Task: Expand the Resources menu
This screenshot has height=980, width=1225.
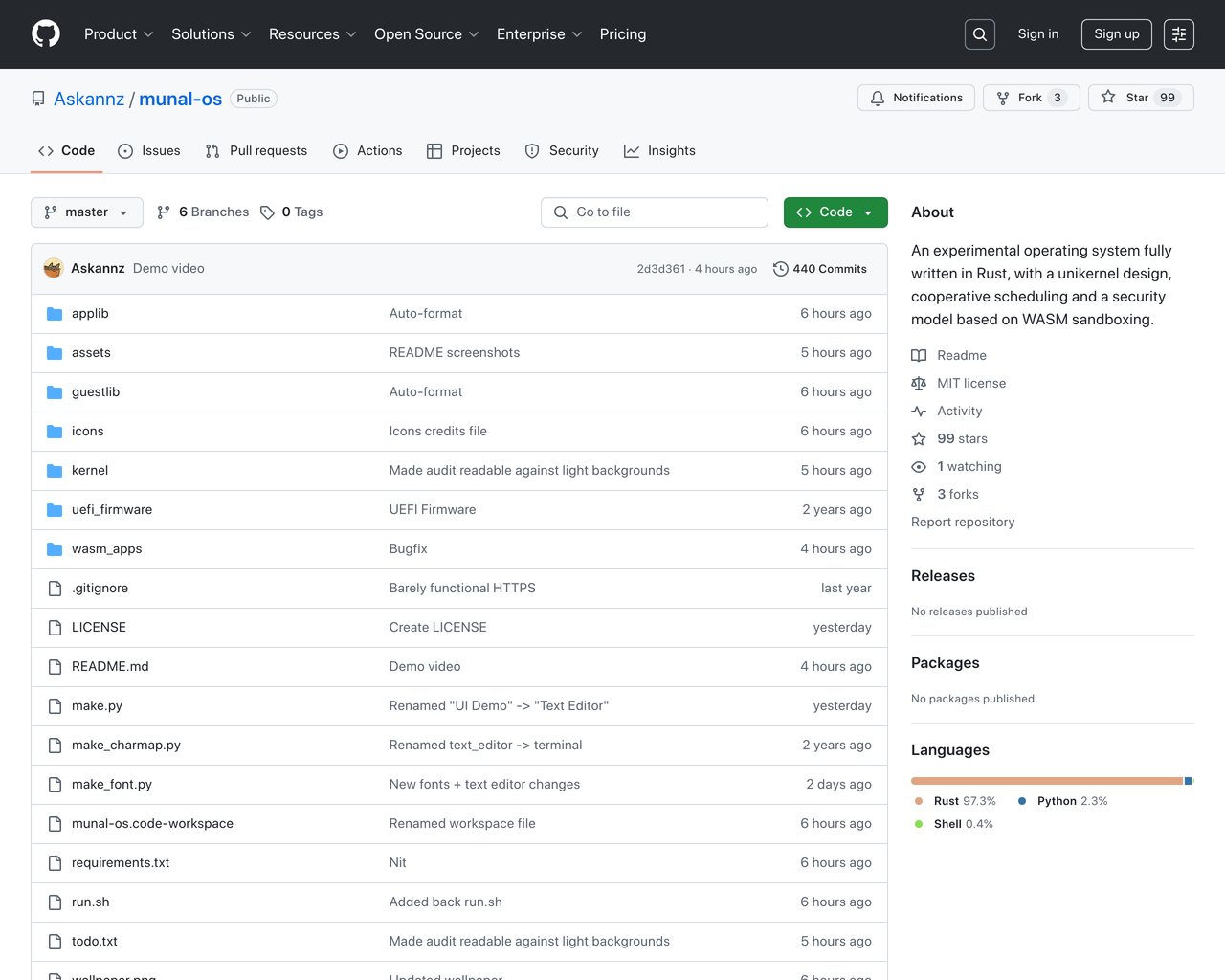Action: click(x=313, y=34)
